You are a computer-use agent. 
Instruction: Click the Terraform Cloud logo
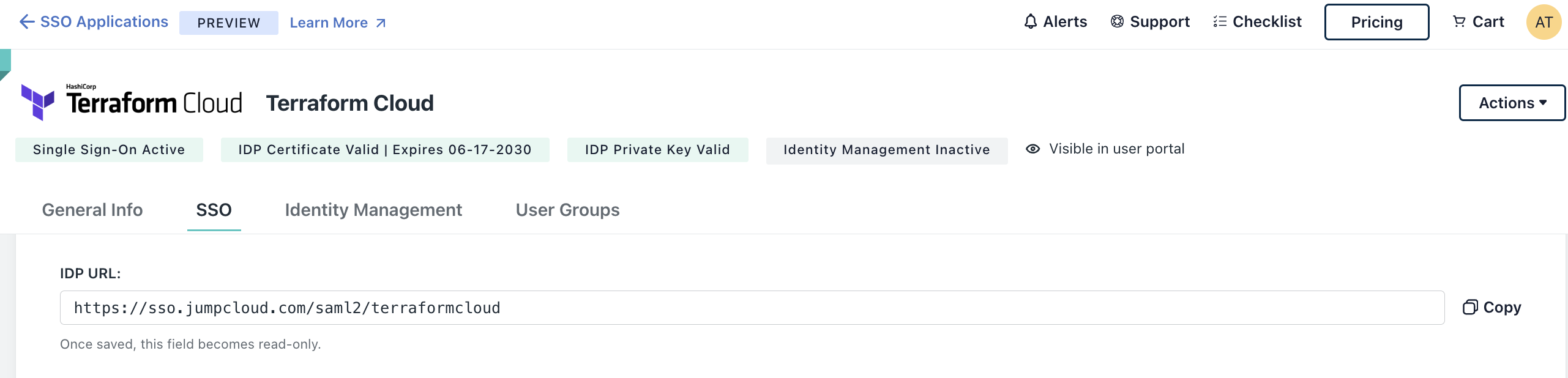[132, 102]
